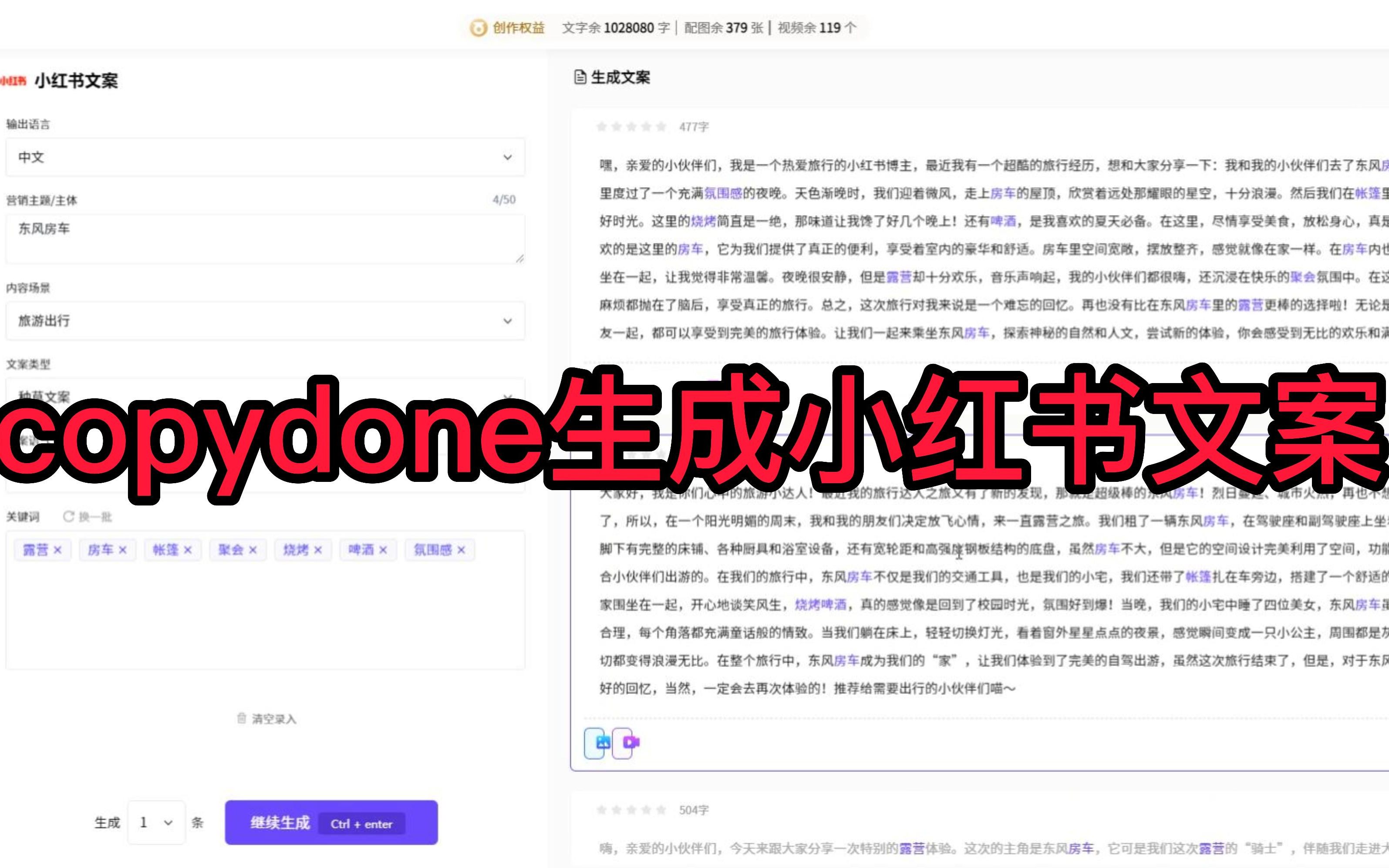Remove the 房车 keyword tag
The height and width of the screenshot is (868, 1389).
point(122,550)
